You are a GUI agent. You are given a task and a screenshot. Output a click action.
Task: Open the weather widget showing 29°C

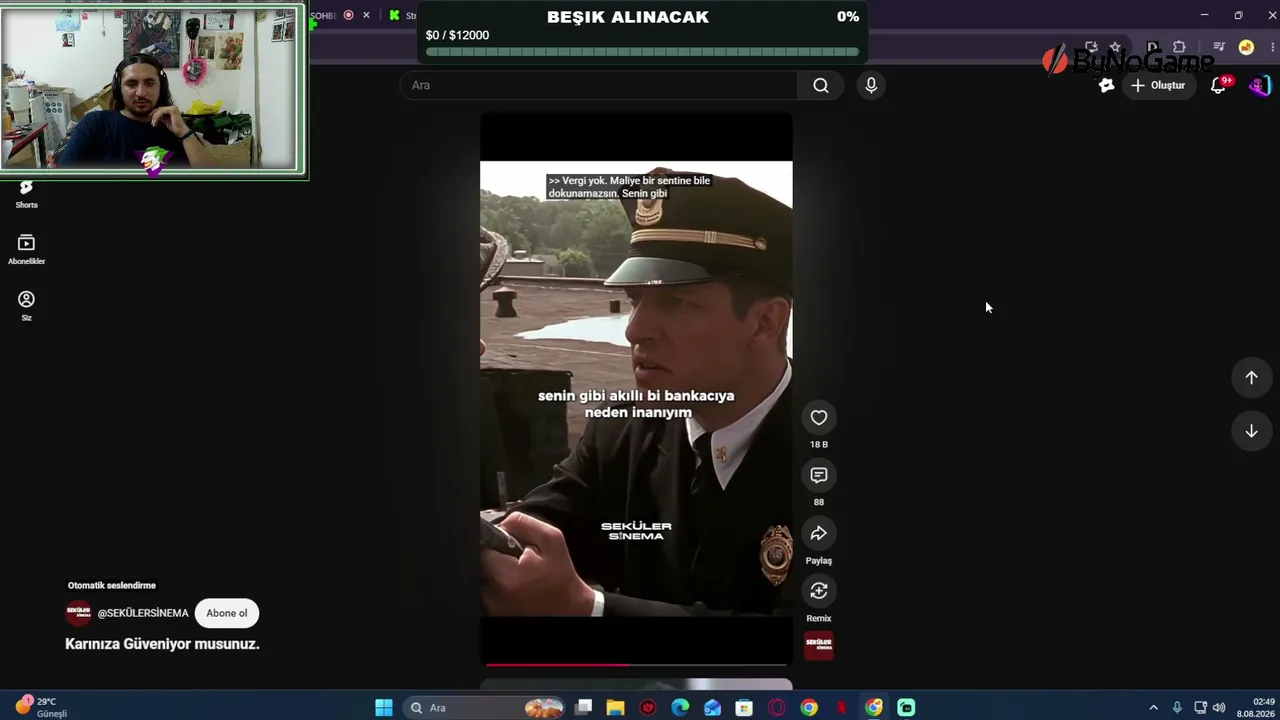pos(41,708)
